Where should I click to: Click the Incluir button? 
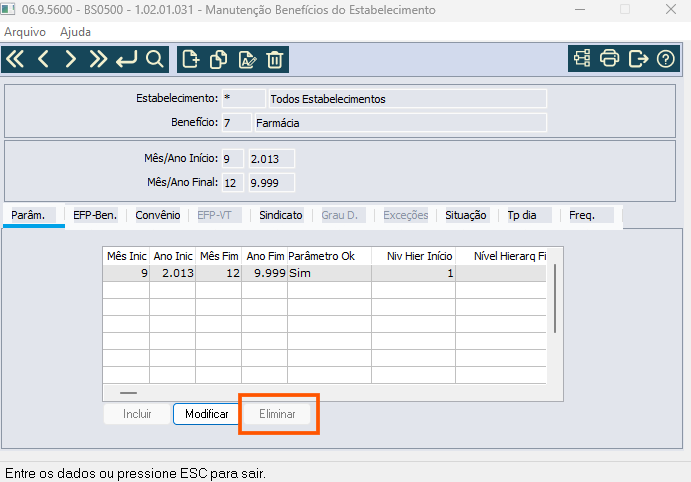pyautogui.click(x=137, y=414)
